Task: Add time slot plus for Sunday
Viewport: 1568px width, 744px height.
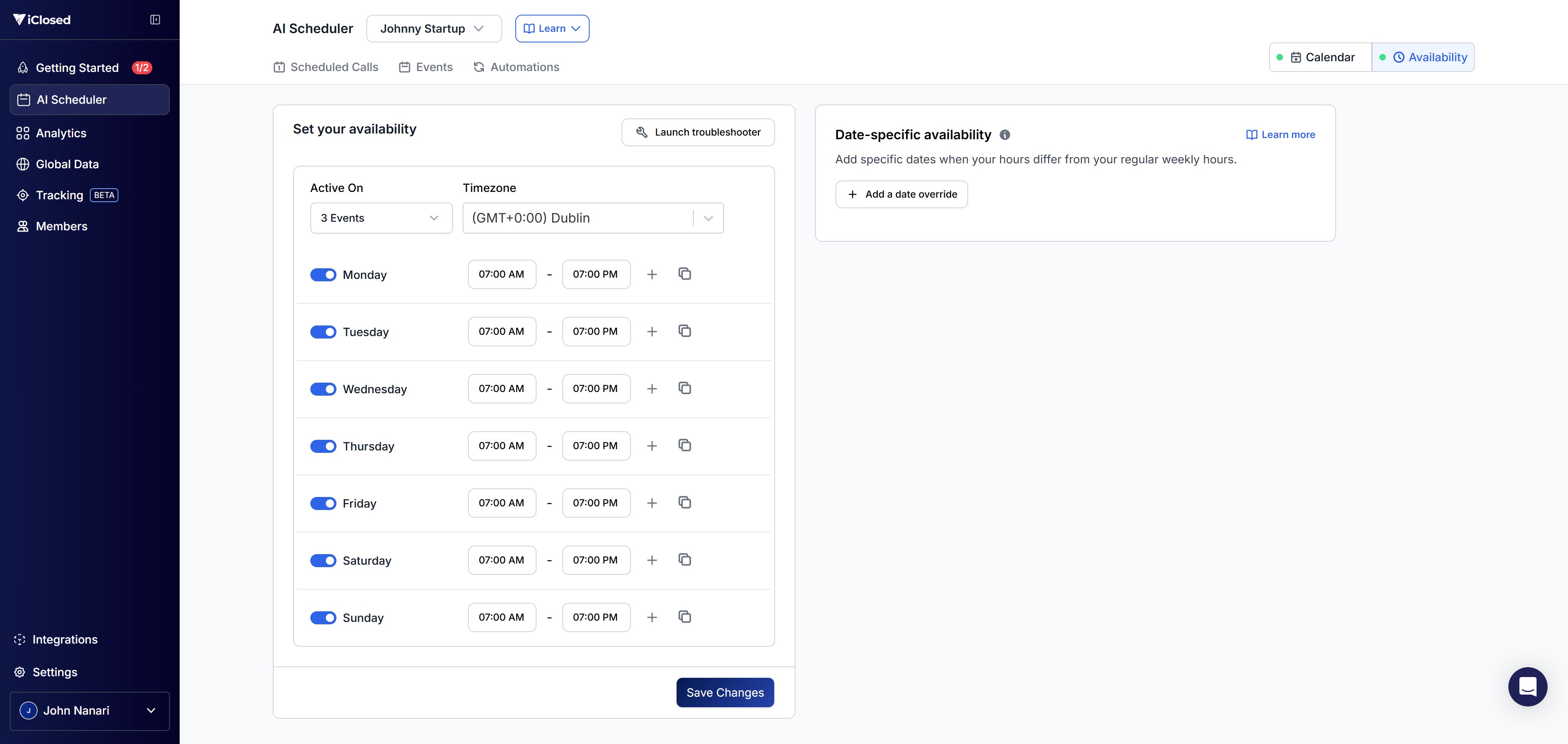Action: pos(651,617)
